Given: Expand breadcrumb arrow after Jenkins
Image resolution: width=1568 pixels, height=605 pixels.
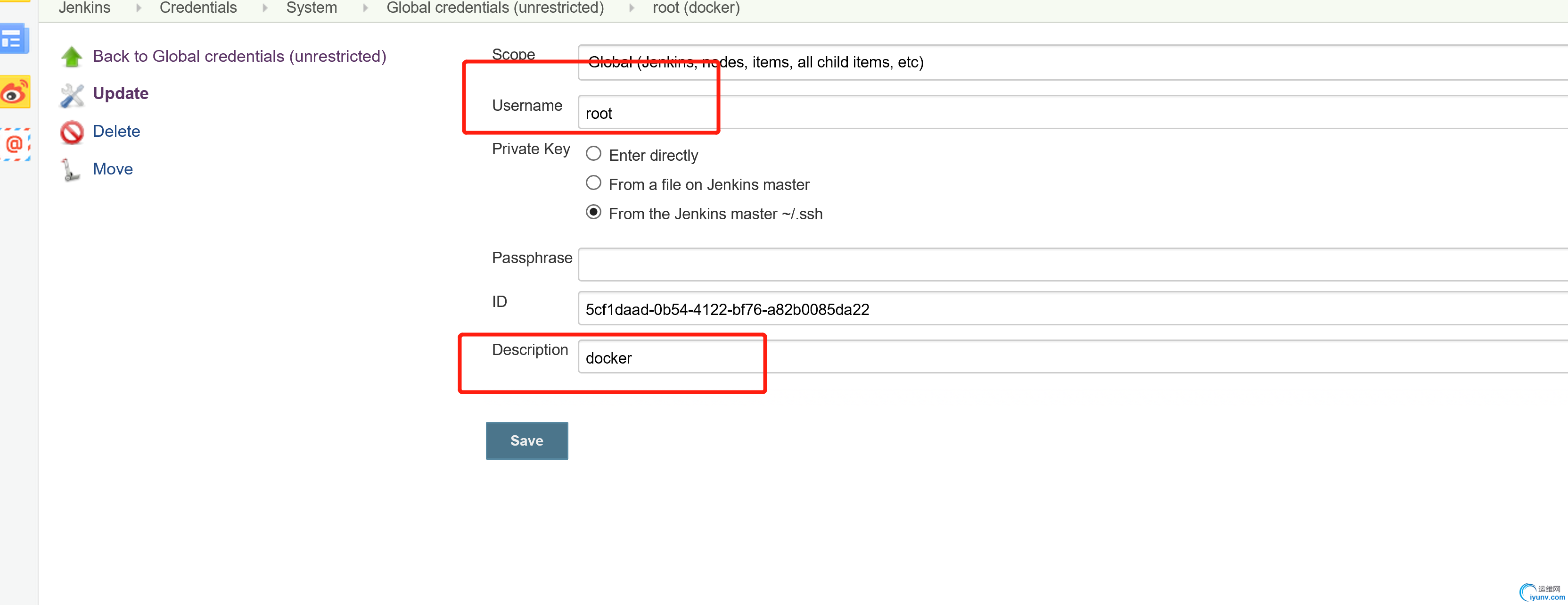Looking at the screenshot, I should 138,8.
